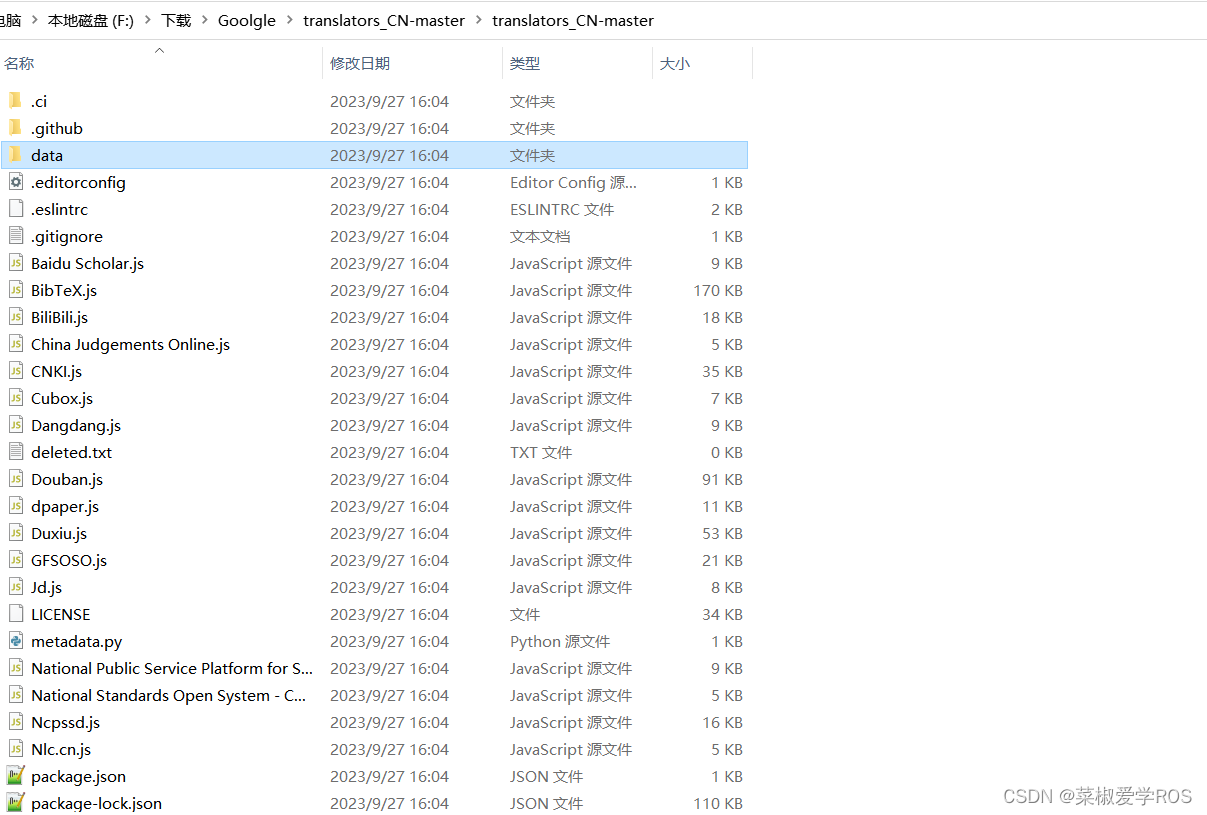The height and width of the screenshot is (815, 1207).
Task: Click the last translators_CN-master breadcrumb segment
Action: pos(573,20)
